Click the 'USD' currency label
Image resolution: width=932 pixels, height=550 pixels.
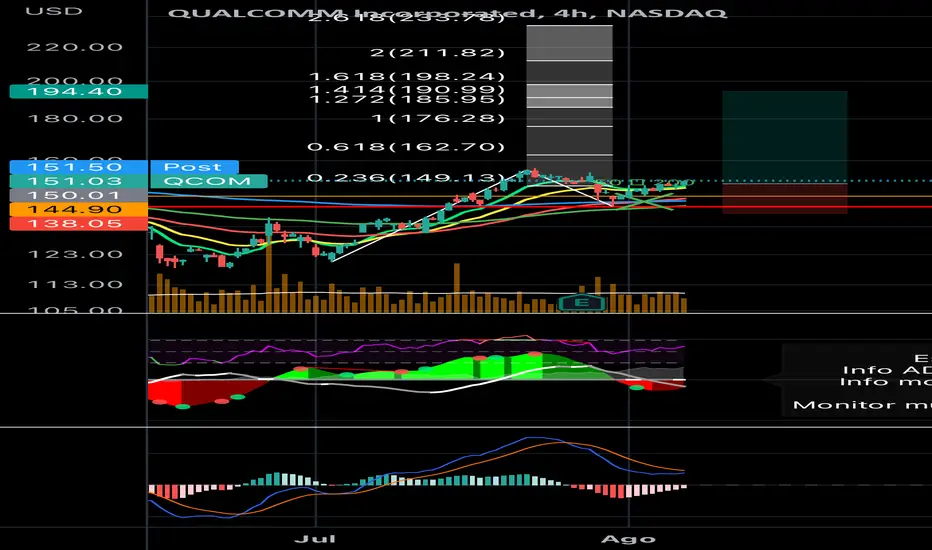(53, 11)
